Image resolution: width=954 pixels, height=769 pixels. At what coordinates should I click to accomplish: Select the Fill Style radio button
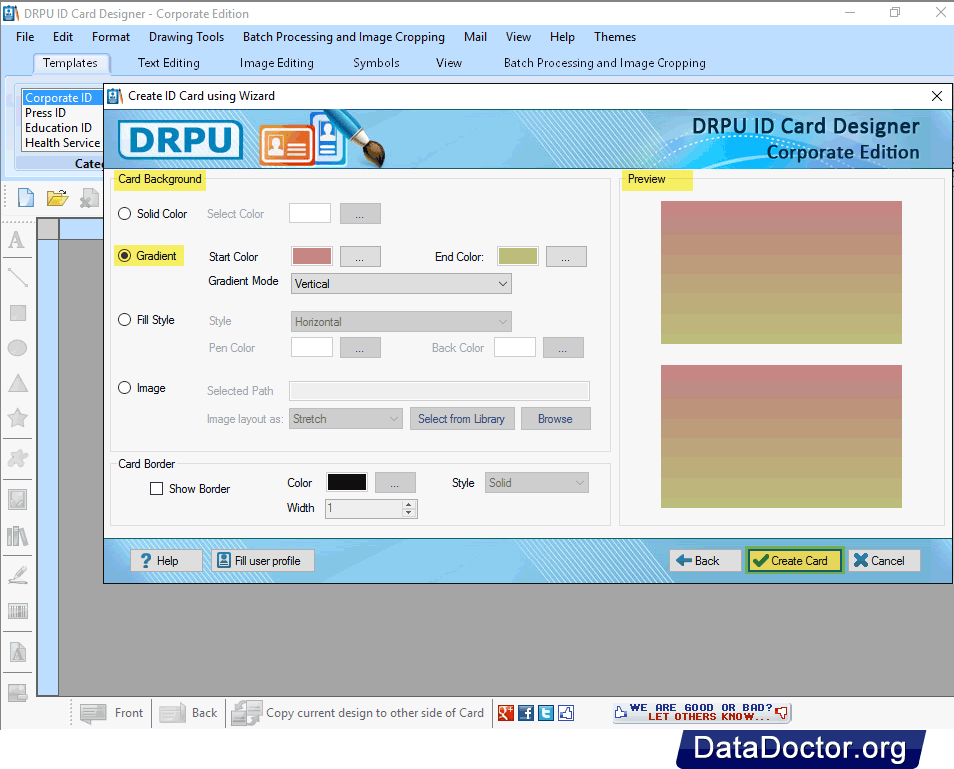125,319
